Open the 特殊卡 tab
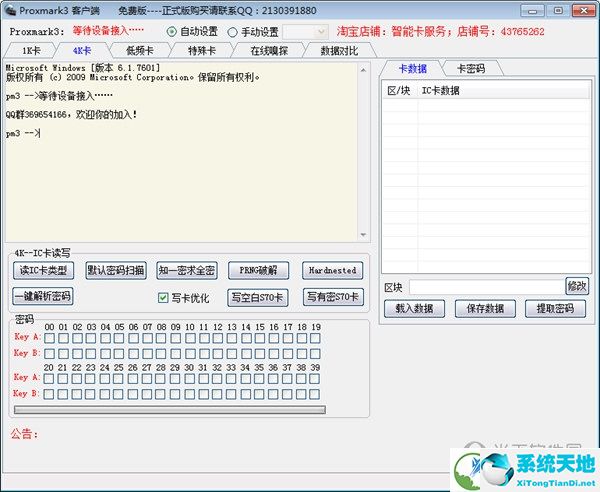This screenshot has width=600, height=492. 202,51
